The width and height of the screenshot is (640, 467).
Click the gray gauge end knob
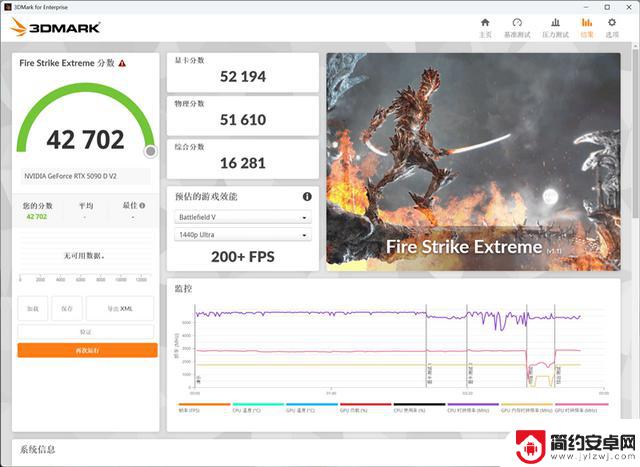(x=151, y=151)
